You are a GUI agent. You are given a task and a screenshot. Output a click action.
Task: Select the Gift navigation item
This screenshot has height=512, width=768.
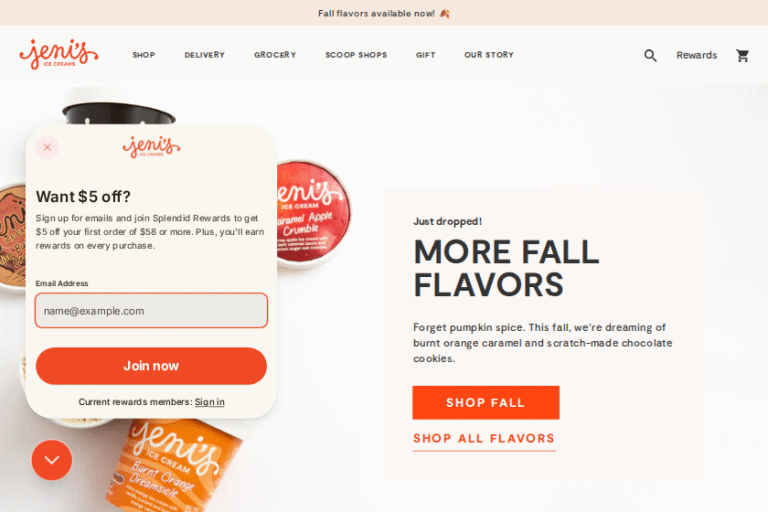(426, 55)
